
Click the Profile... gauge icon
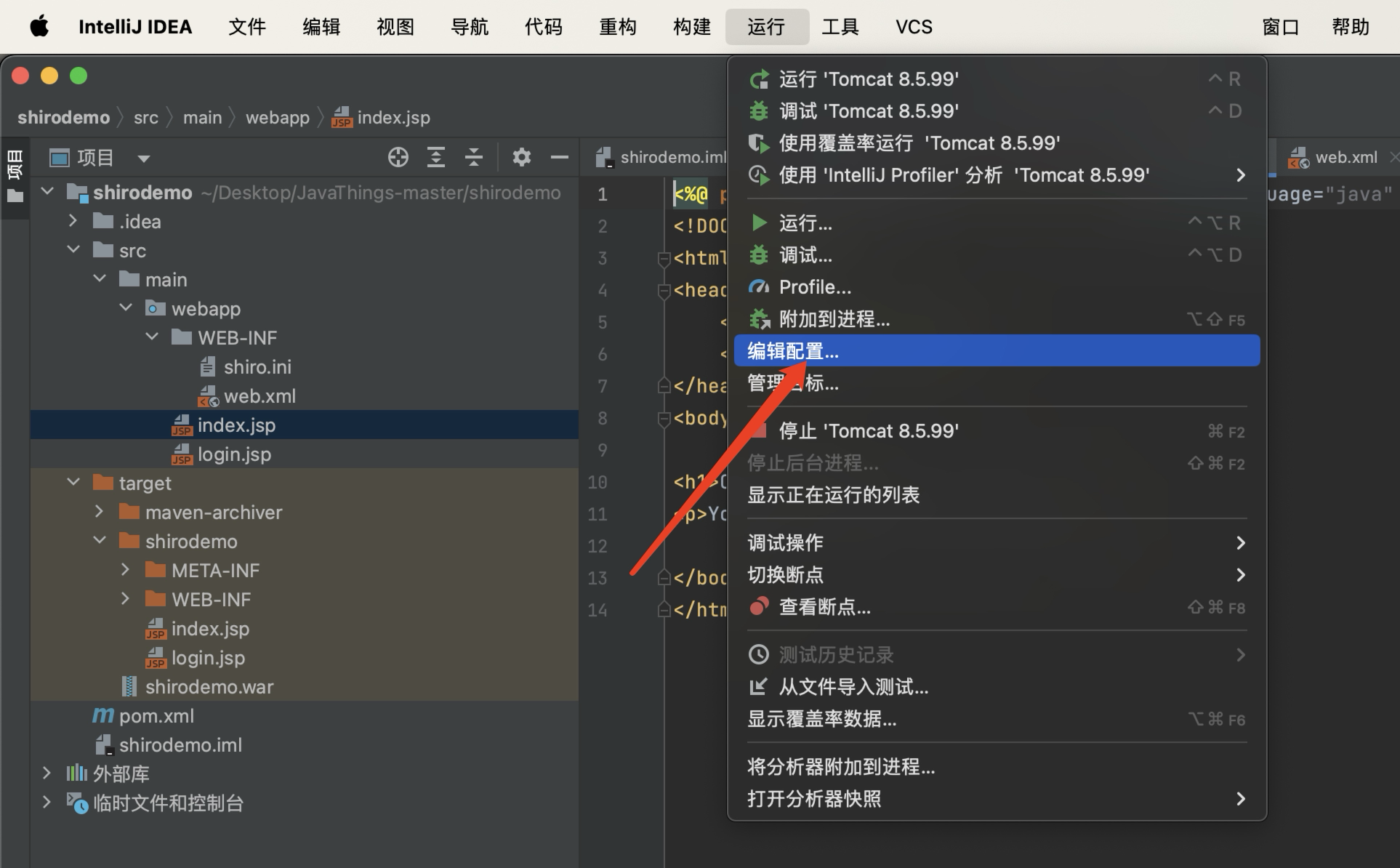pos(759,287)
